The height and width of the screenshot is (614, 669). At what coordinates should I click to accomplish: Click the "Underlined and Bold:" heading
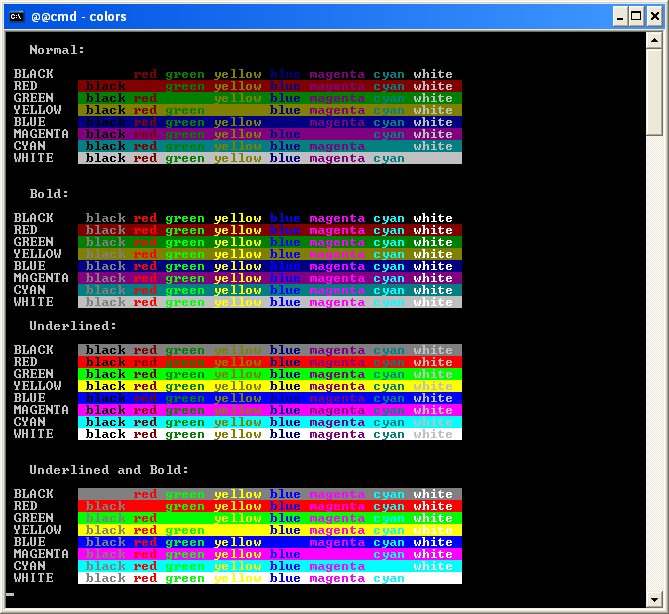pos(109,470)
